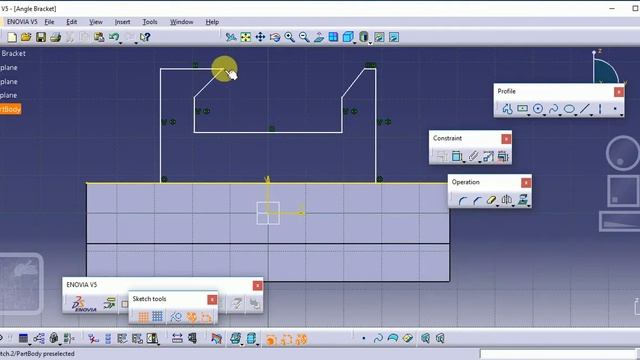640x360 pixels.
Task: Click the Constraint tool in Constraint toolbar
Action: click(x=457, y=156)
